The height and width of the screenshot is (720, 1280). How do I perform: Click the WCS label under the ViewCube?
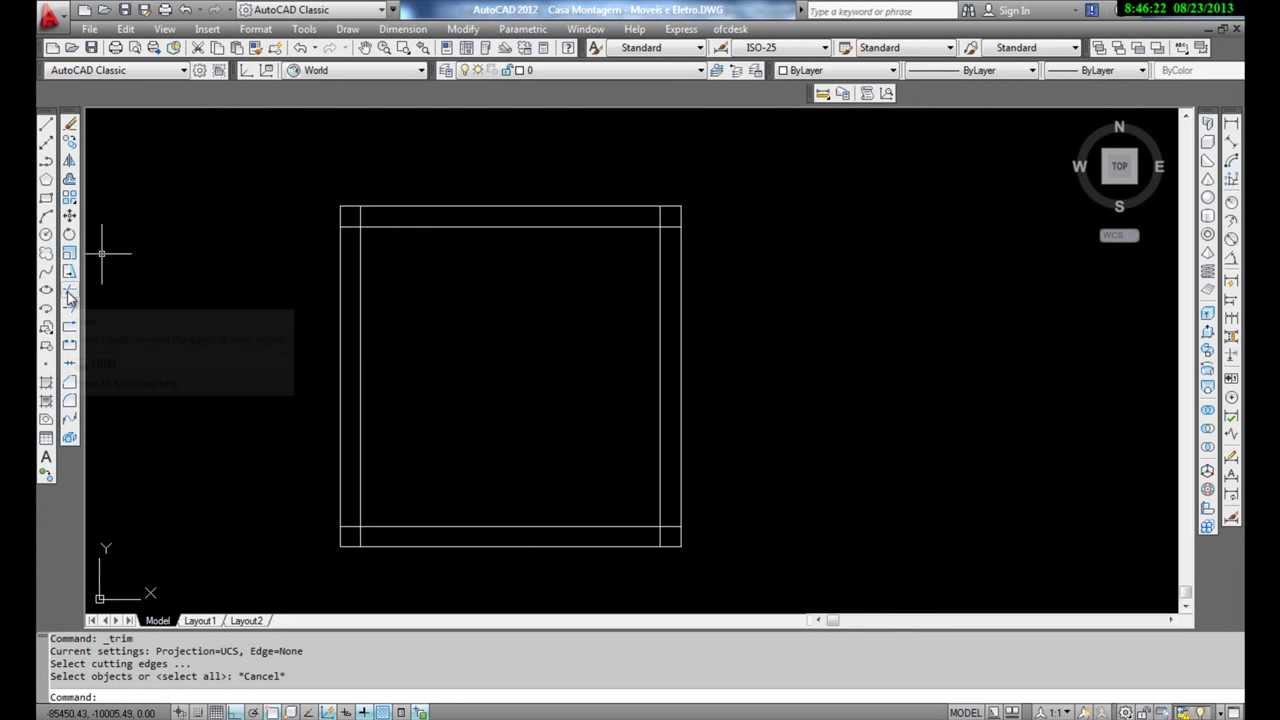click(1119, 235)
